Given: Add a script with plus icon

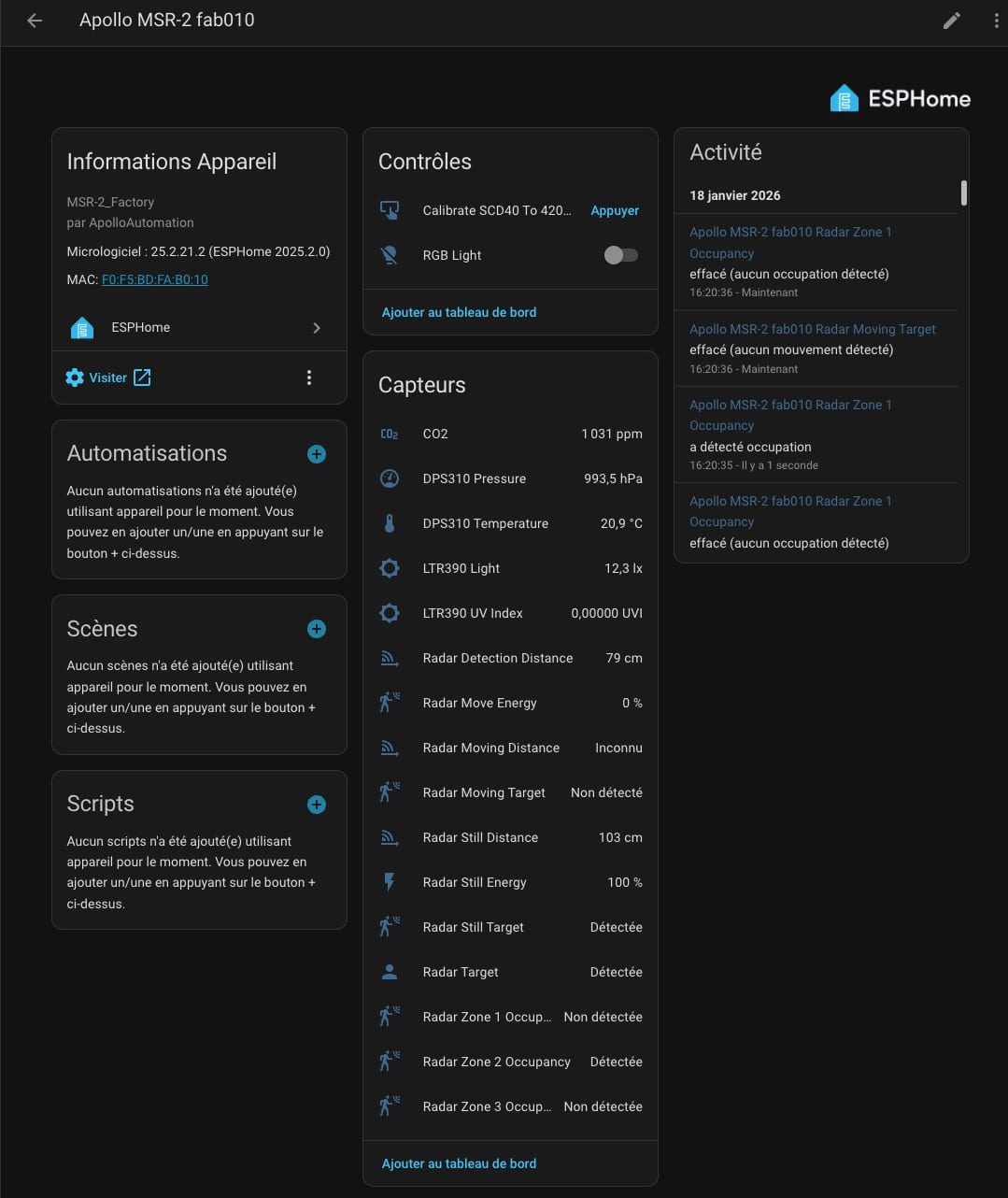Looking at the screenshot, I should click(x=317, y=805).
